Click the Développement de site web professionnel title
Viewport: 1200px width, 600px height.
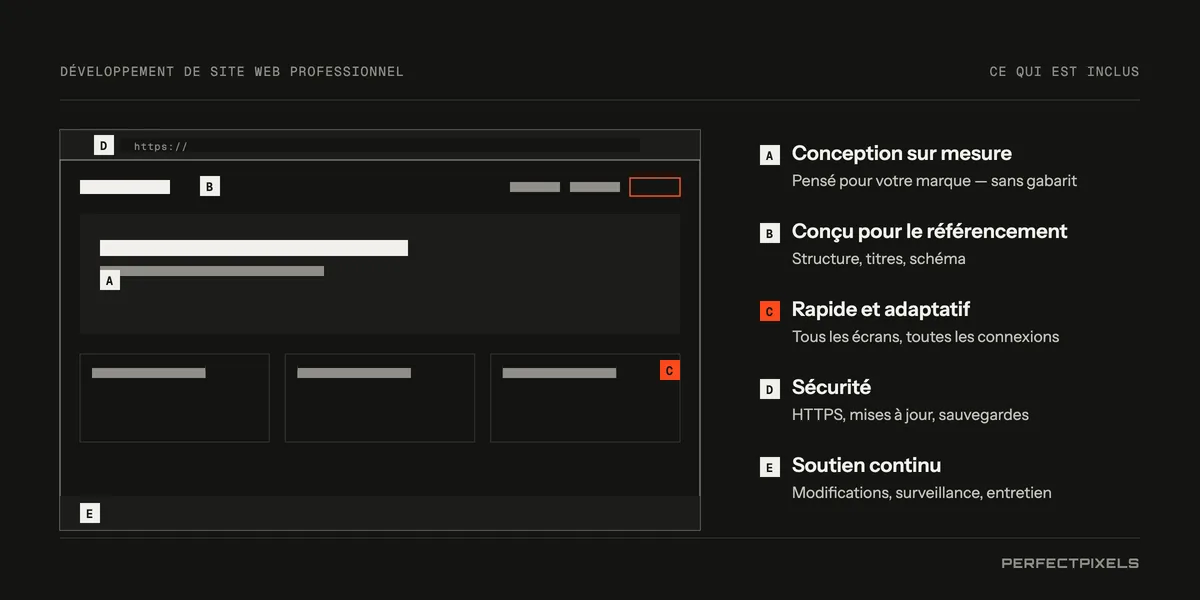pos(232,72)
